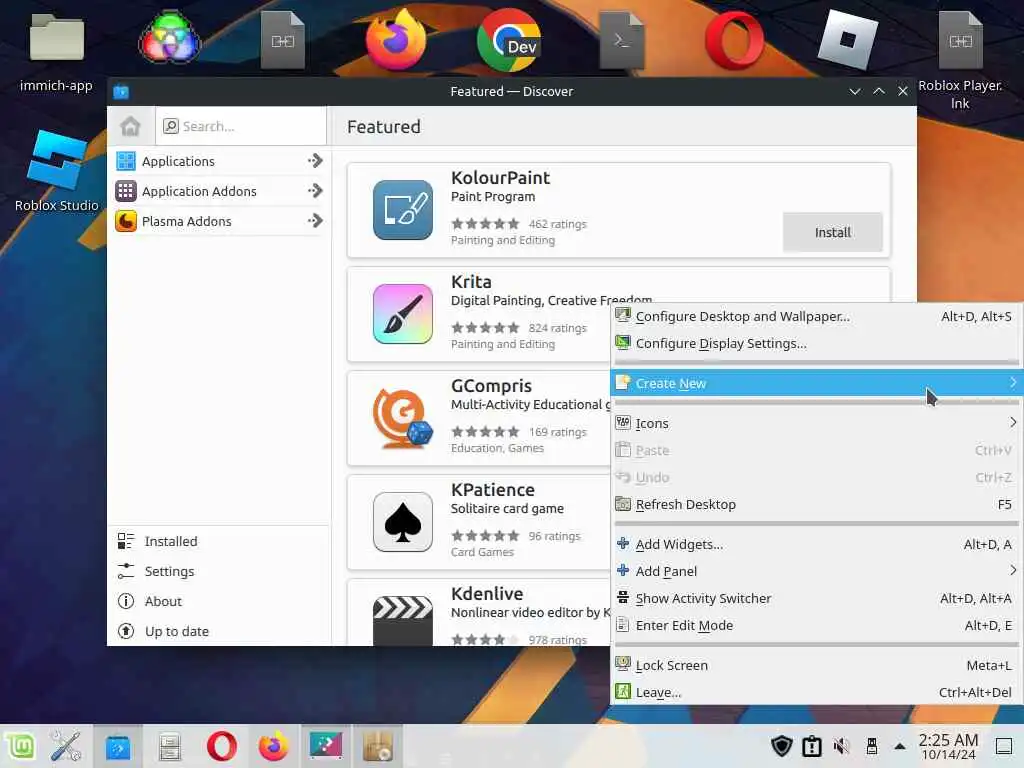Open the terminal script desktop file
Screen dimensions: 1024x768
click(x=621, y=40)
